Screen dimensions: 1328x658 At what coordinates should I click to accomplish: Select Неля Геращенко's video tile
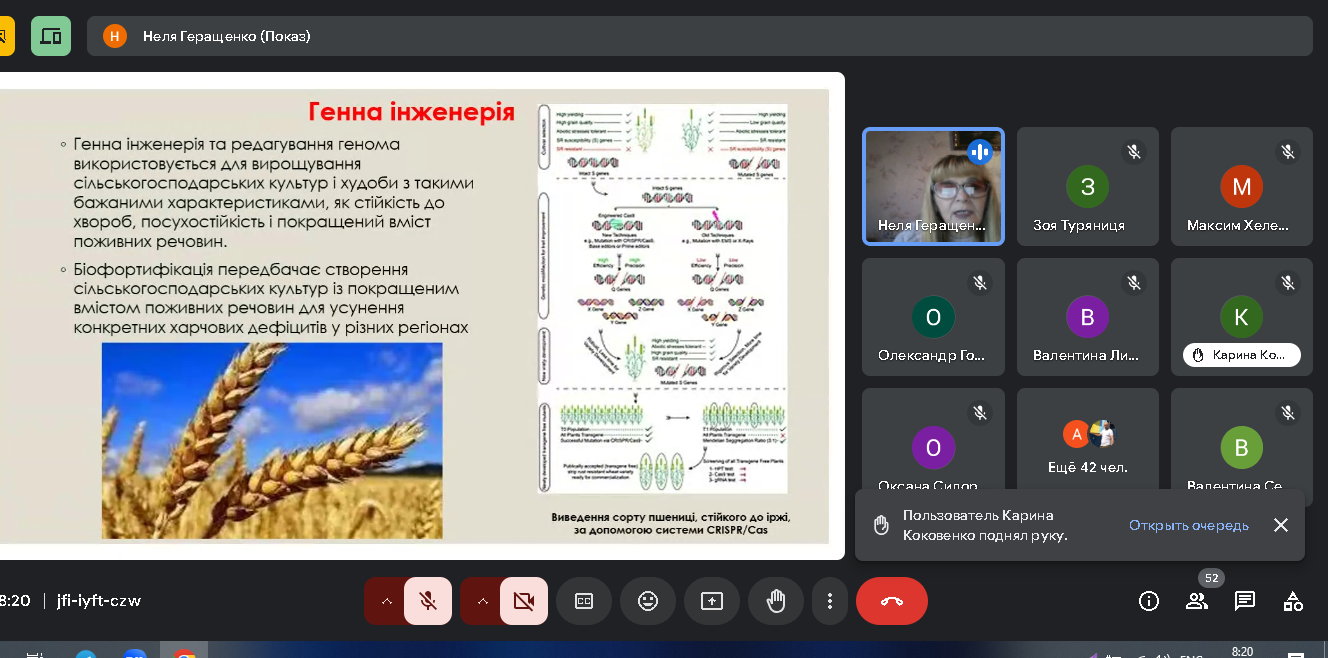click(933, 186)
